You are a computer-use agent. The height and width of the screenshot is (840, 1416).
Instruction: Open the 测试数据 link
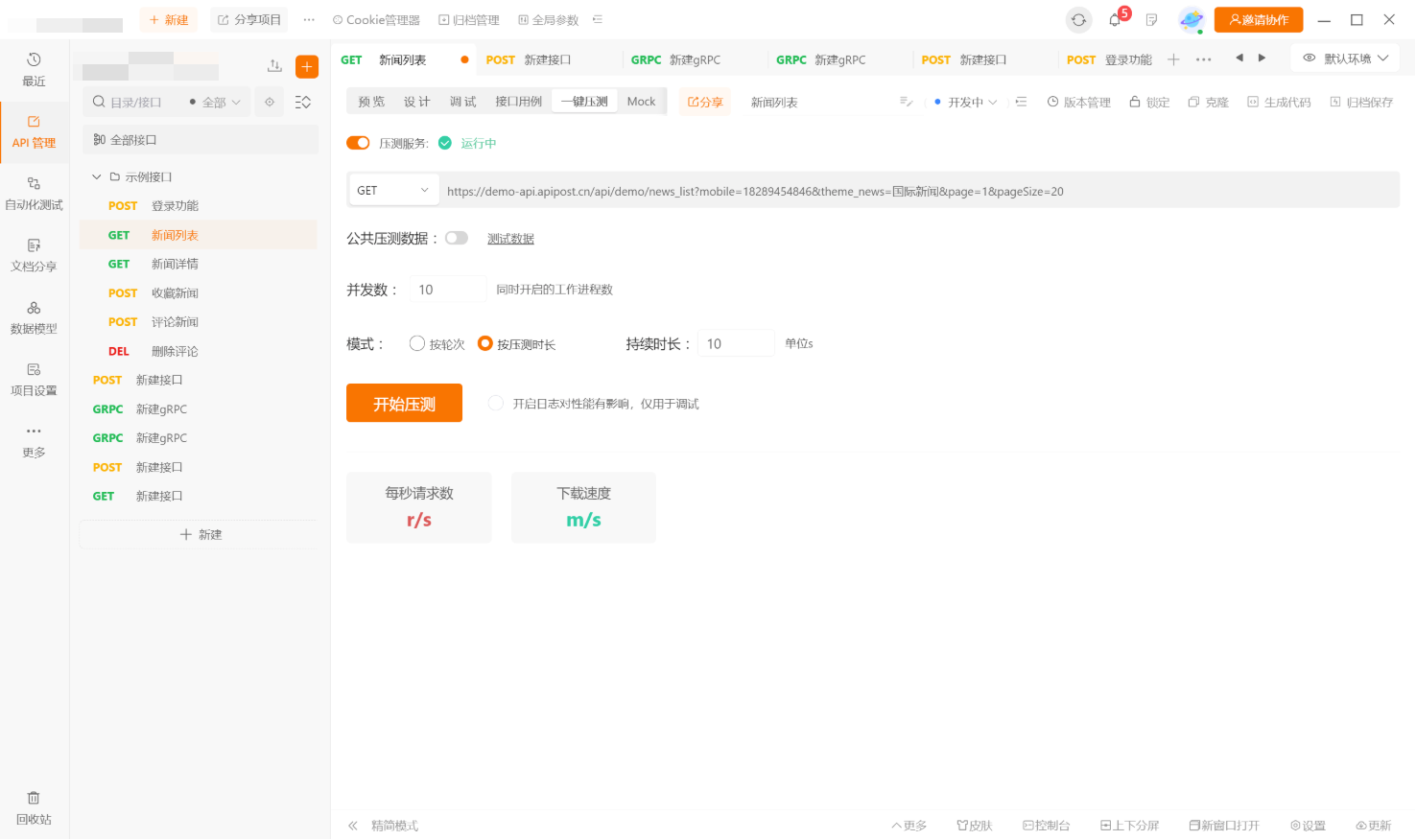[510, 239]
